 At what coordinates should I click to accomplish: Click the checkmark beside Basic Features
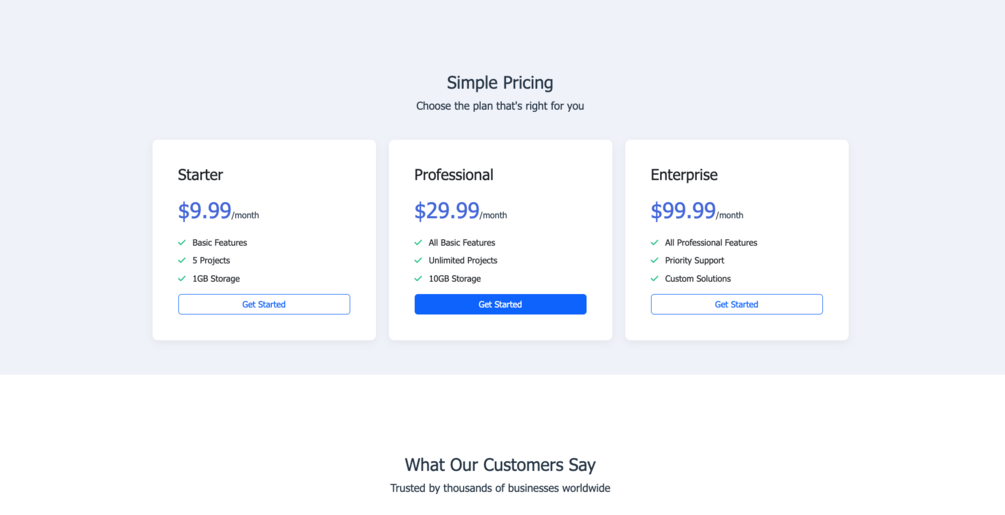(x=182, y=243)
